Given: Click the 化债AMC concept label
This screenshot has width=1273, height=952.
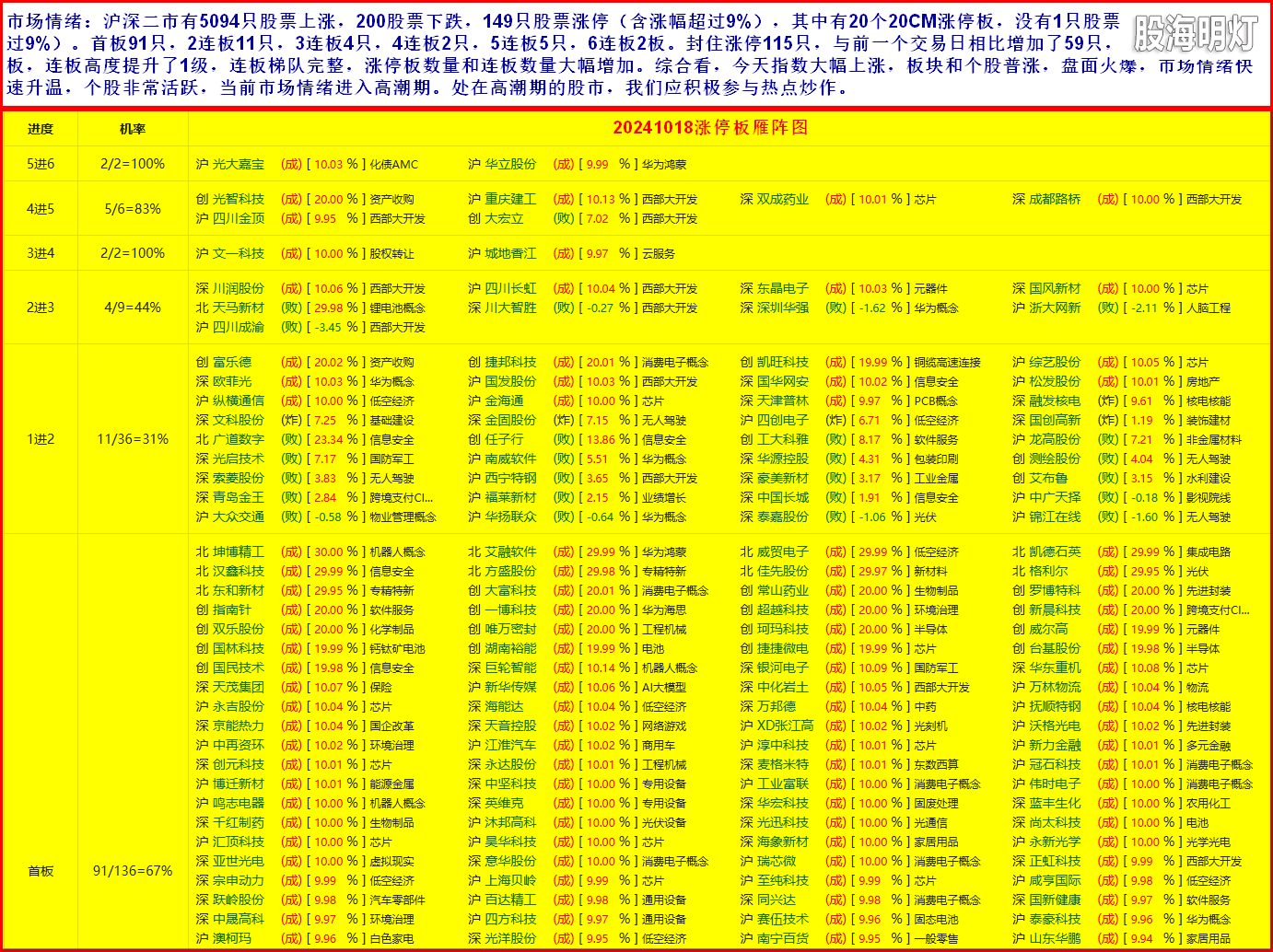Looking at the screenshot, I should click(393, 164).
